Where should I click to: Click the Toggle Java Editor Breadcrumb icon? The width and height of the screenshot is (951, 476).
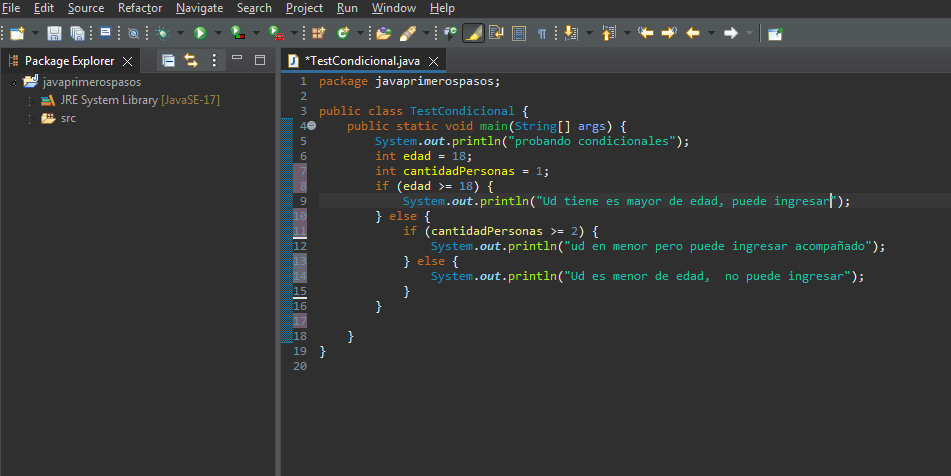tap(450, 33)
